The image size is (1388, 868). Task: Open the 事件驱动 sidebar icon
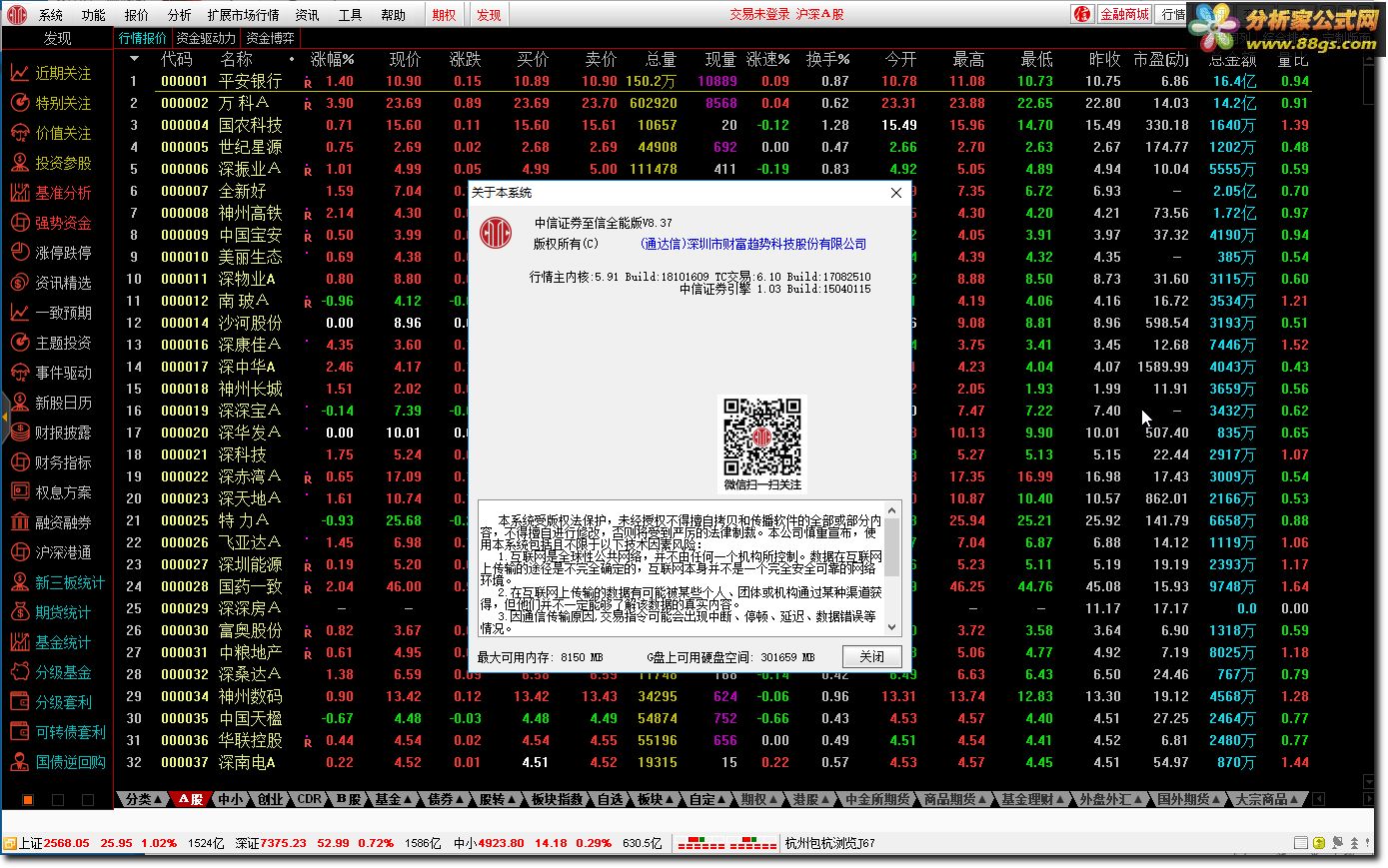pyautogui.click(x=19, y=373)
